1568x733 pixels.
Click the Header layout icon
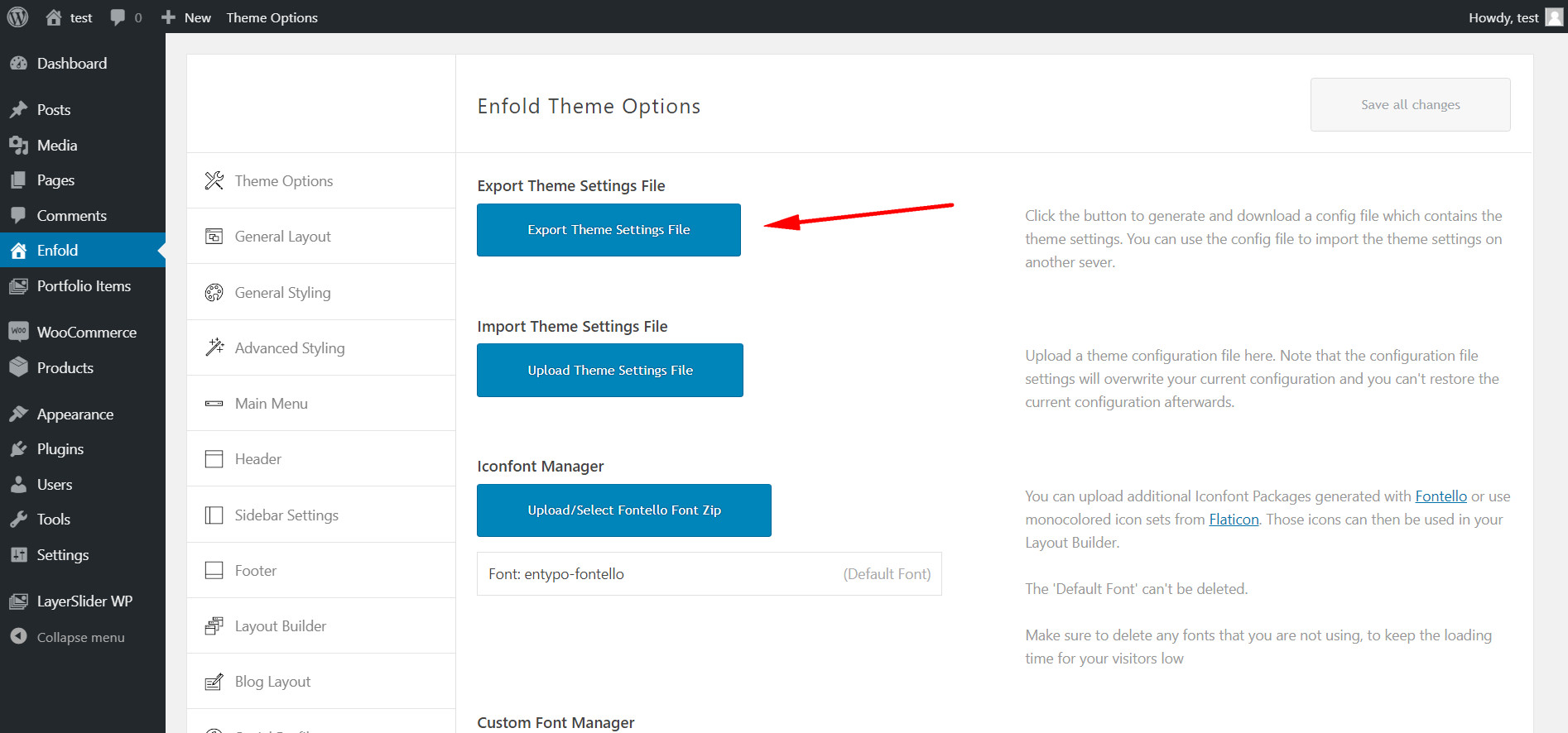pos(214,459)
